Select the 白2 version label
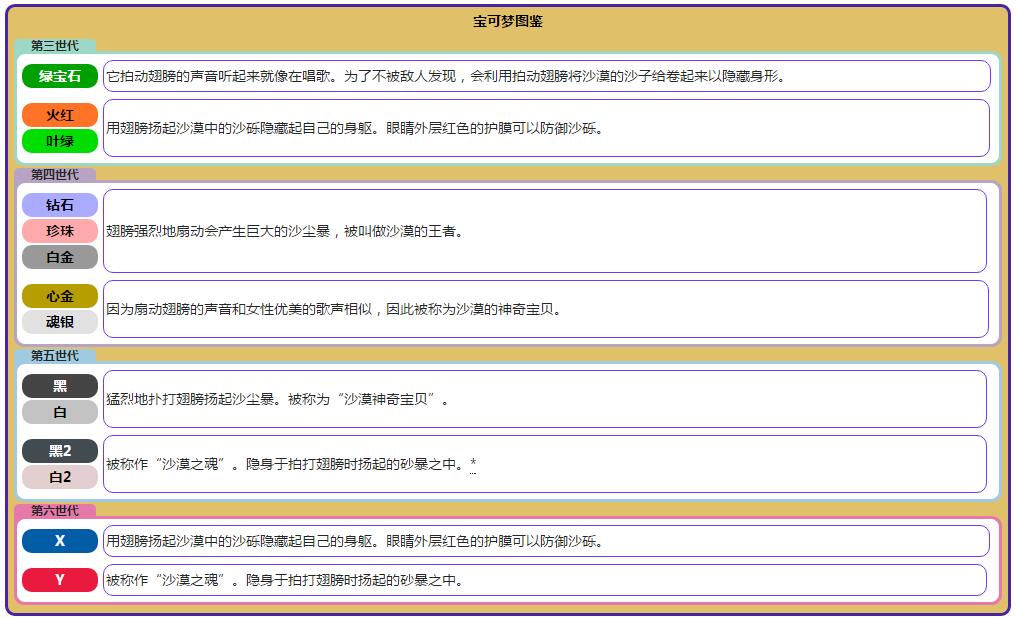1016x618 pixels. 60,476
